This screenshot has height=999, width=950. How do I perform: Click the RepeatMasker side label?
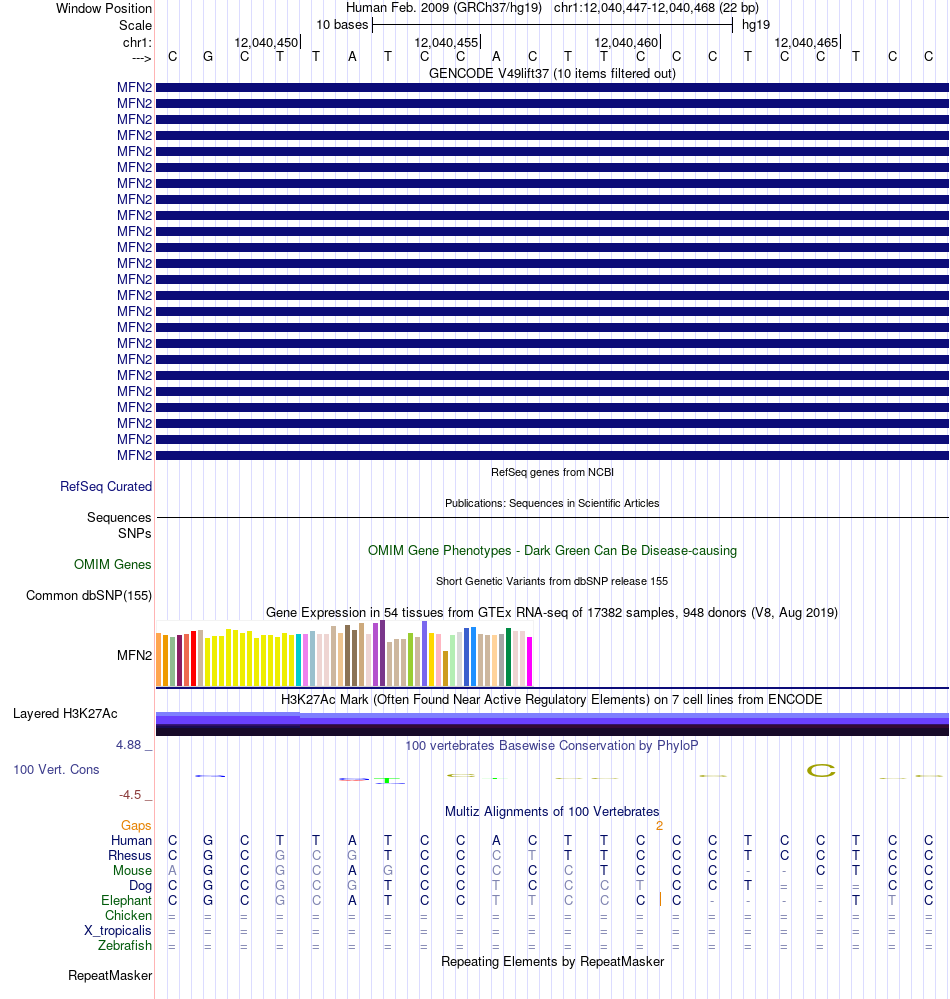(x=110, y=975)
